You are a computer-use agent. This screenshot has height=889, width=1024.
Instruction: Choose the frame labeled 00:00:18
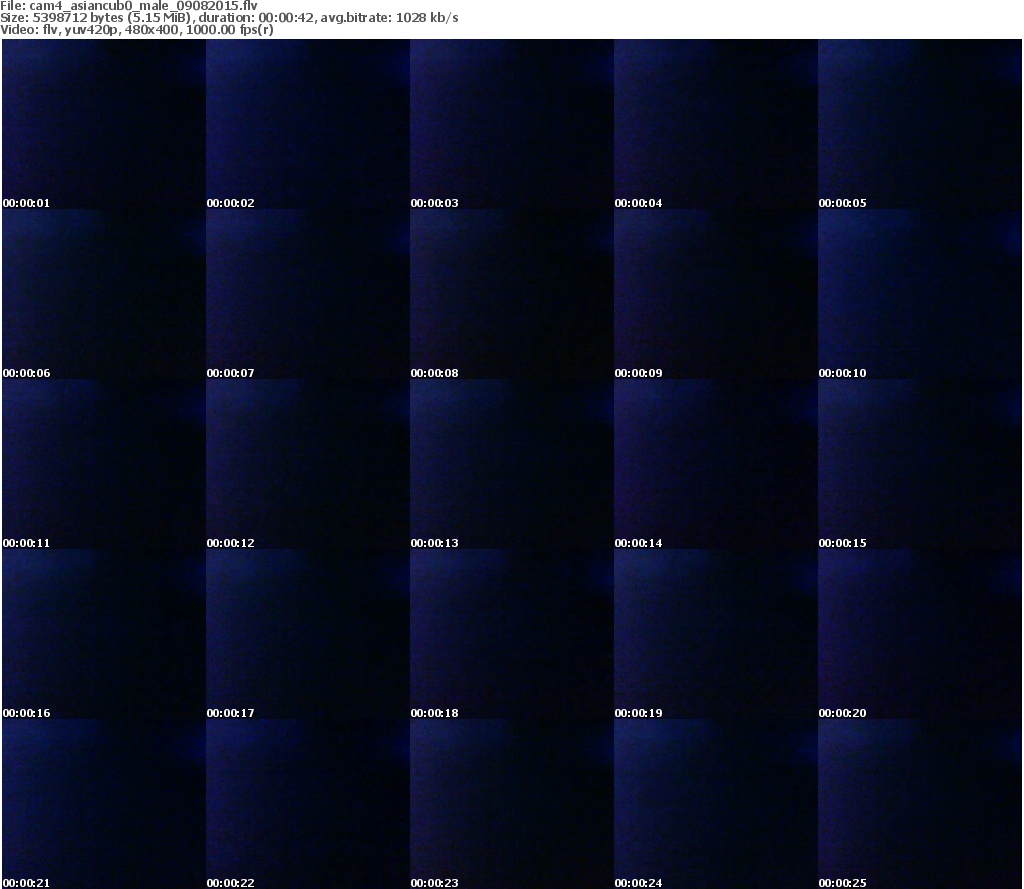click(512, 634)
